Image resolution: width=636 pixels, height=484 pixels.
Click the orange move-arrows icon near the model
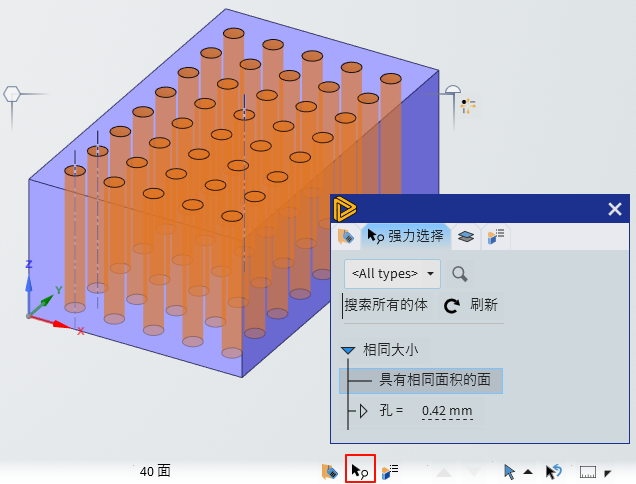[x=468, y=106]
